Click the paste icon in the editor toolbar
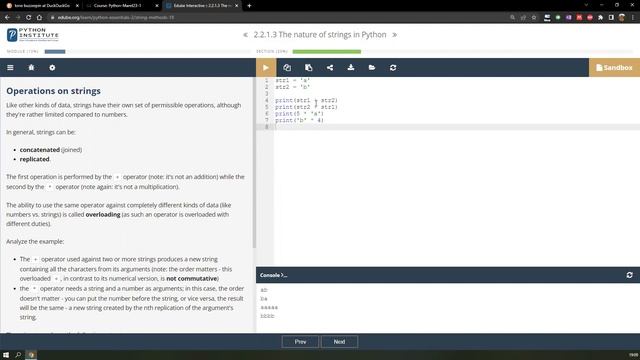The image size is (640, 360). (309, 68)
